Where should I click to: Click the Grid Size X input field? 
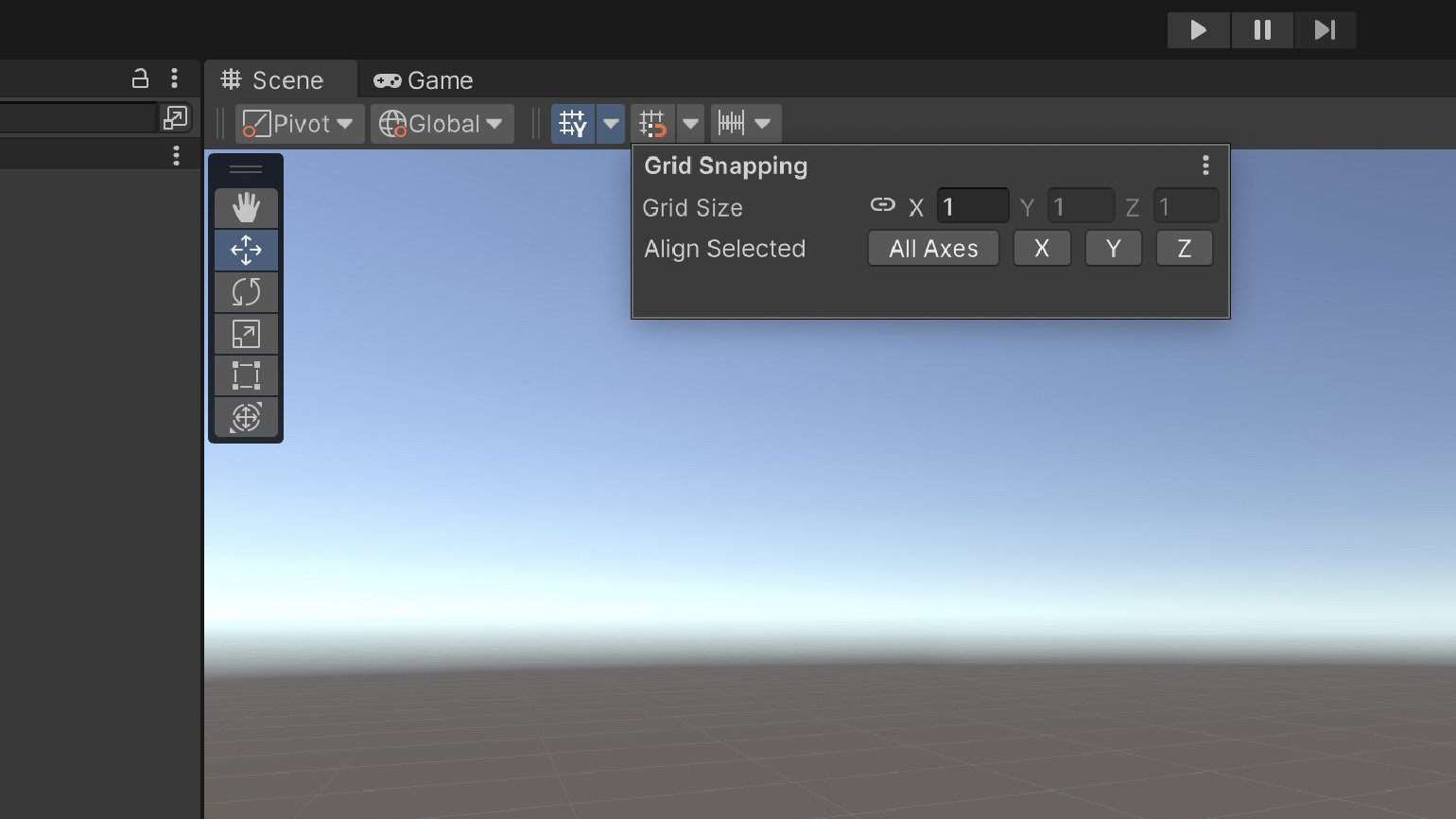[973, 207]
